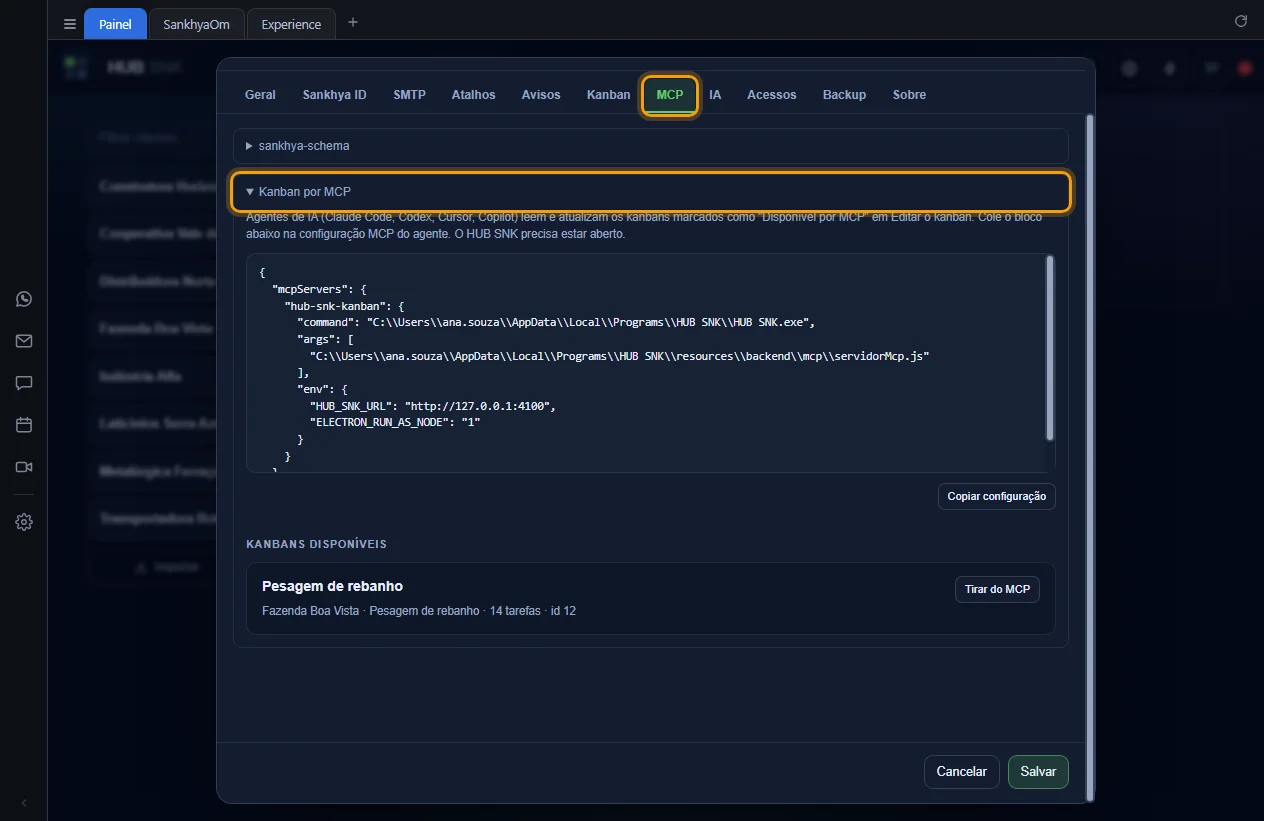Open the calendar sidebar icon
Image resolution: width=1264 pixels, height=821 pixels.
[24, 425]
